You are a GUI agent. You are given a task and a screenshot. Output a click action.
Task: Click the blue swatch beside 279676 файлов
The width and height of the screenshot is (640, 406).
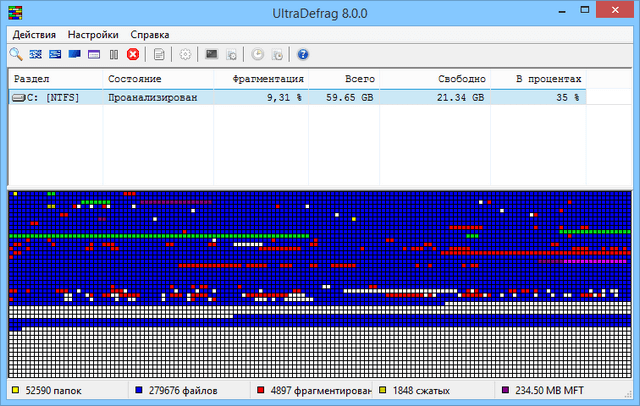click(x=139, y=390)
